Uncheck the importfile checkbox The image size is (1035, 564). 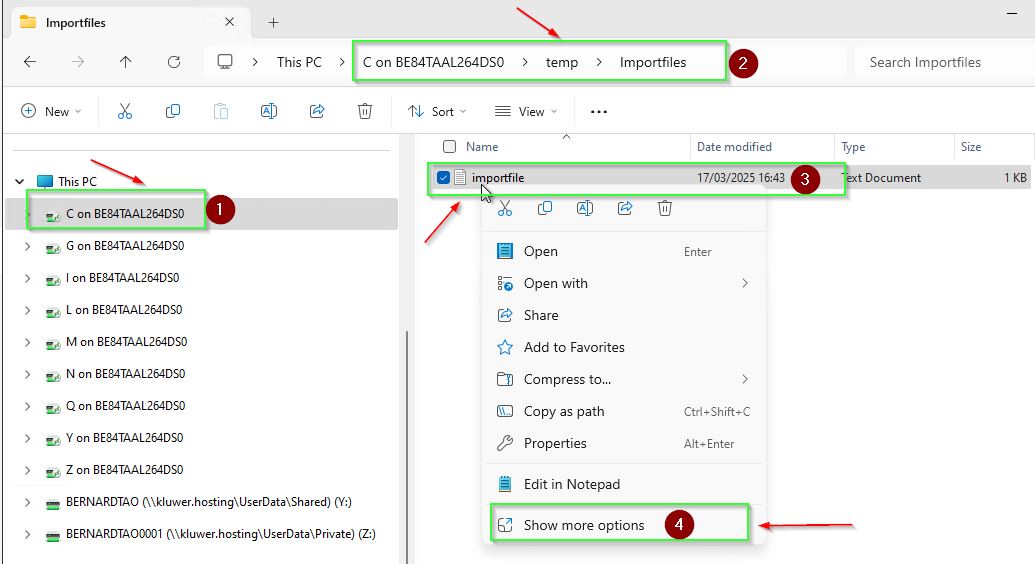pos(443,178)
